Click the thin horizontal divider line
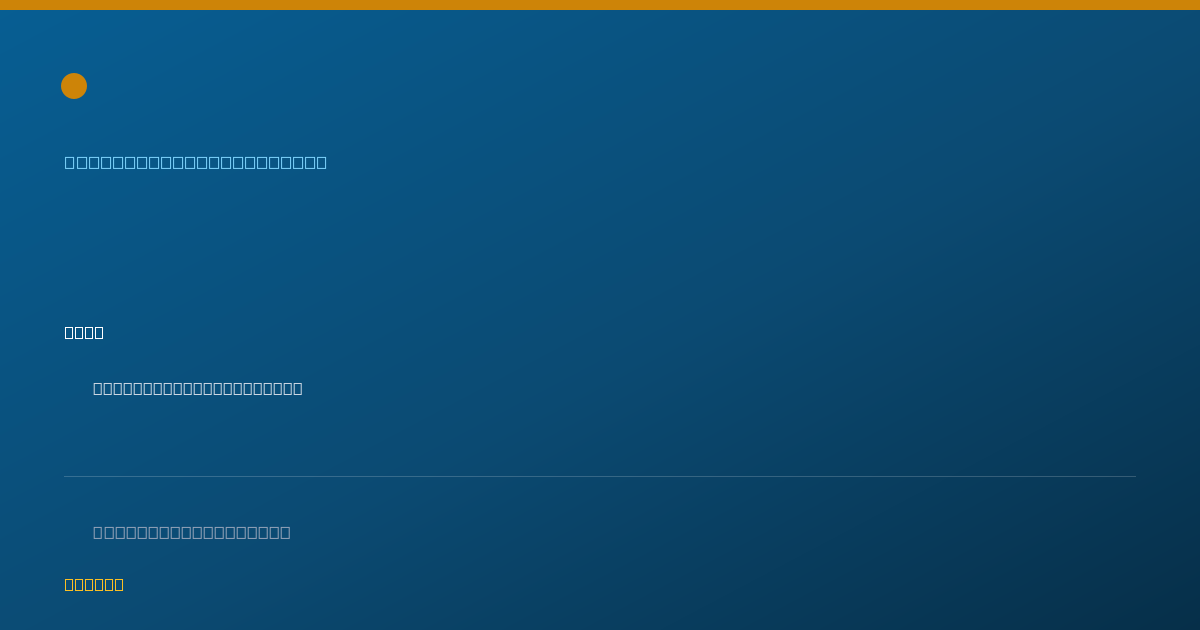The width and height of the screenshot is (1200, 630). coord(600,476)
